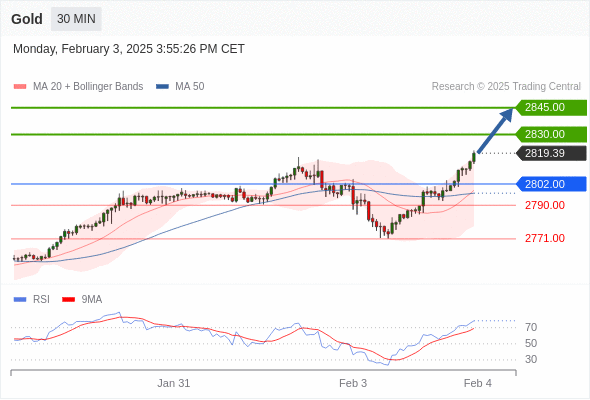
Task: Click the Jan 31 date axis label
Action: tap(173, 383)
